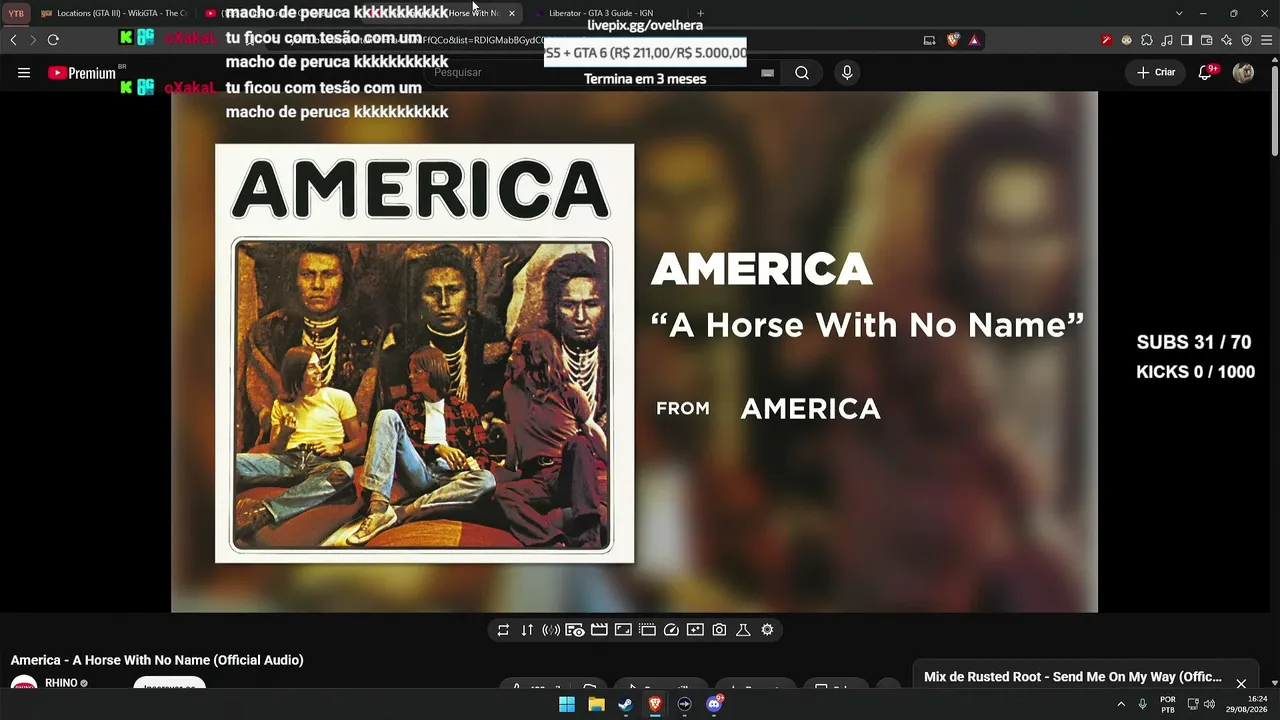Reload the page with refresh icon
Viewport: 1280px width, 720px height.
point(53,40)
